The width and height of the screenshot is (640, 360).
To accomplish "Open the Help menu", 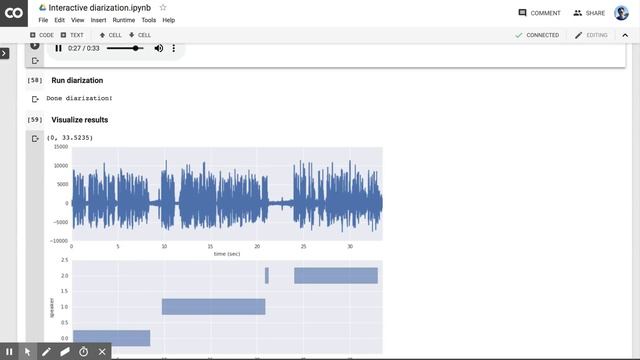I will (169, 20).
